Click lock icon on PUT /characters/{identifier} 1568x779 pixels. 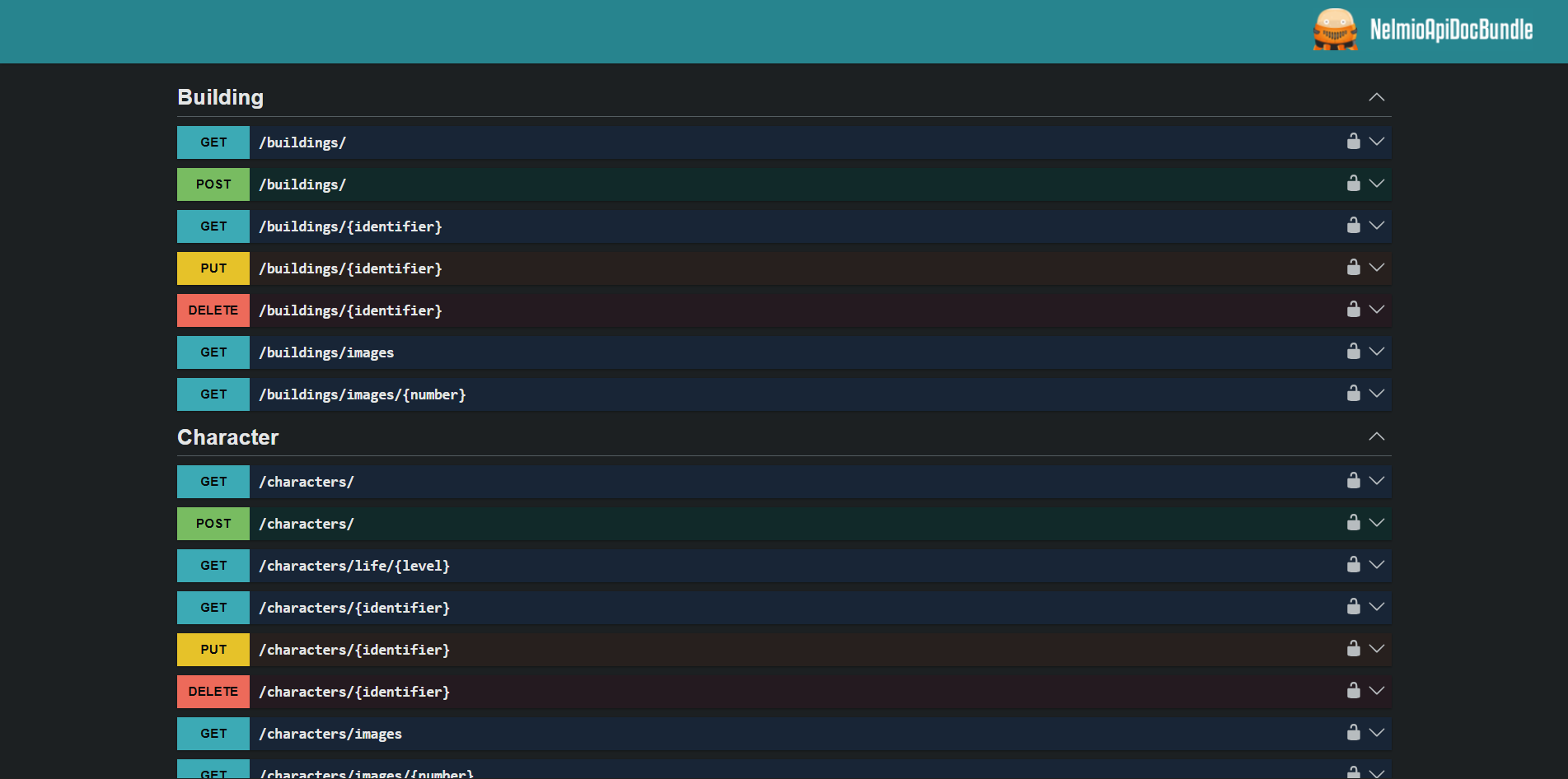click(1353, 648)
